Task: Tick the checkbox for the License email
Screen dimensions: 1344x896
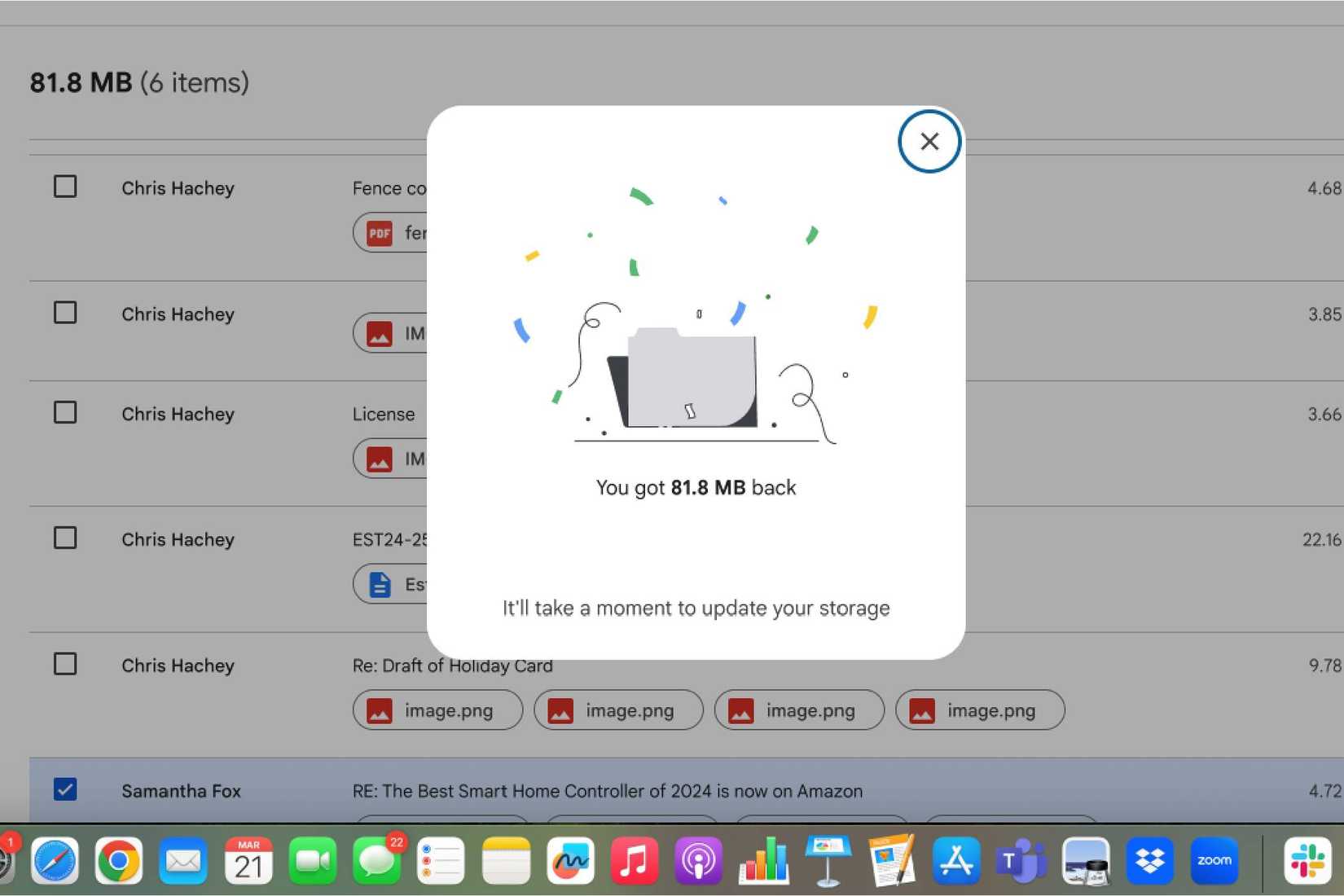Action: click(65, 412)
